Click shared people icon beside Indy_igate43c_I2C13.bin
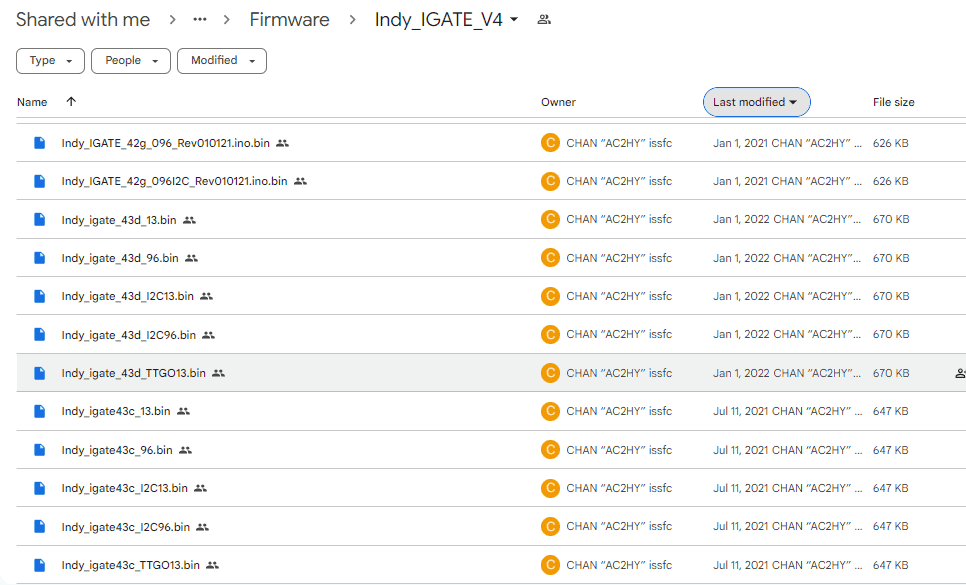966x585 pixels. (x=201, y=488)
